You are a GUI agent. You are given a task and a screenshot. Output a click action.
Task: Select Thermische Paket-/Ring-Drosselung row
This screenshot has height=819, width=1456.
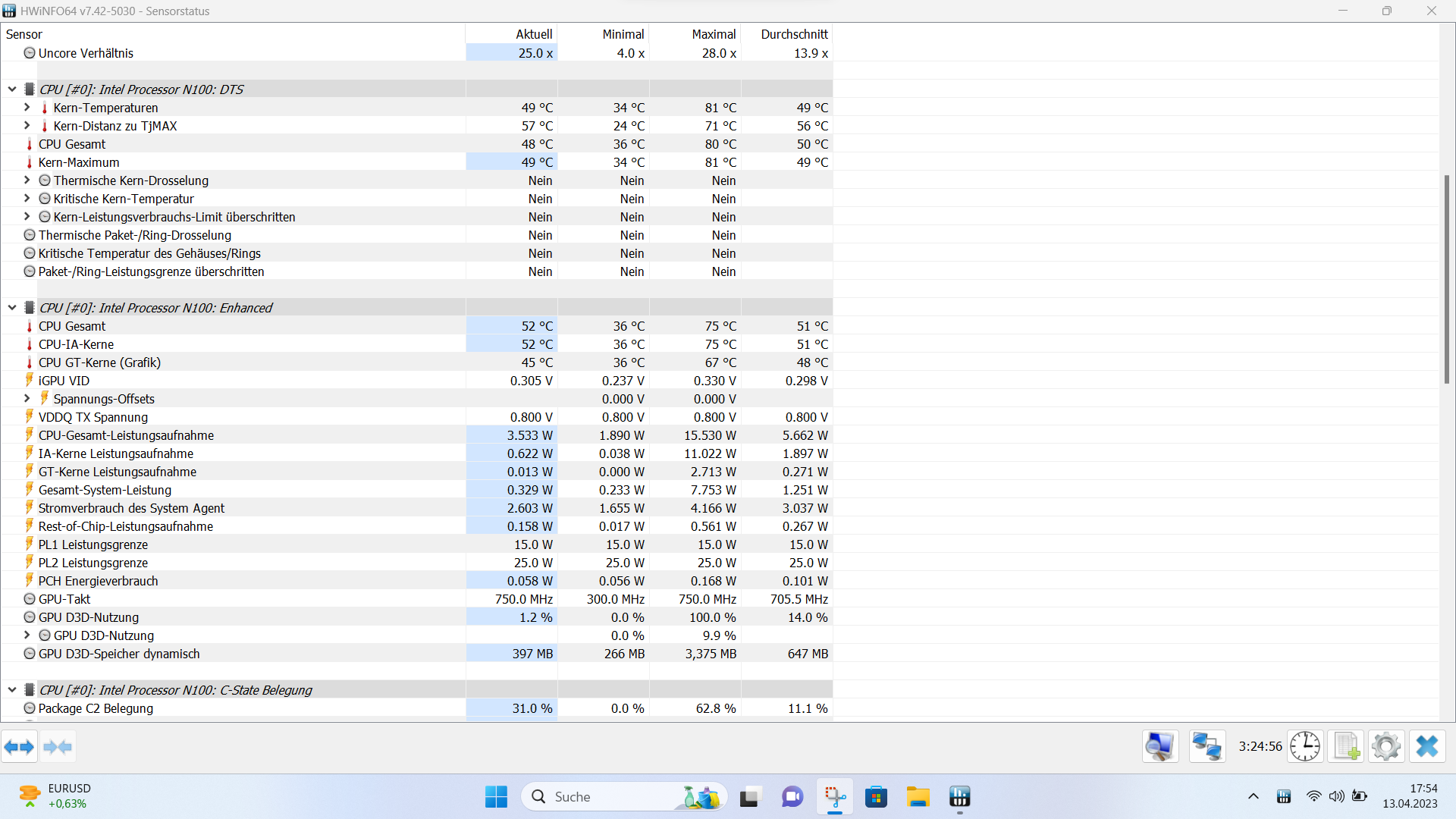pyautogui.click(x=417, y=235)
